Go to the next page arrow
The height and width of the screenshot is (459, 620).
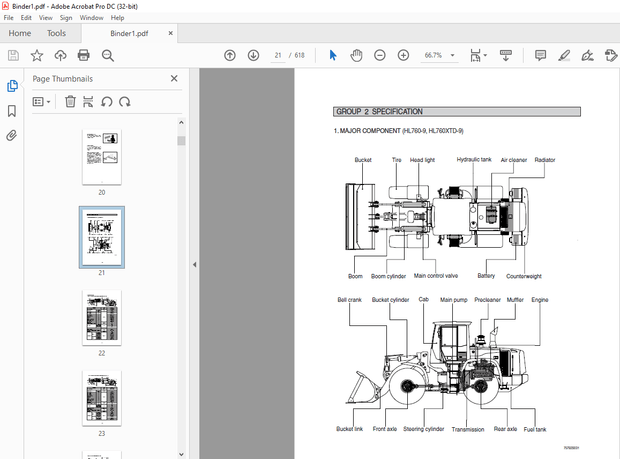(253, 55)
